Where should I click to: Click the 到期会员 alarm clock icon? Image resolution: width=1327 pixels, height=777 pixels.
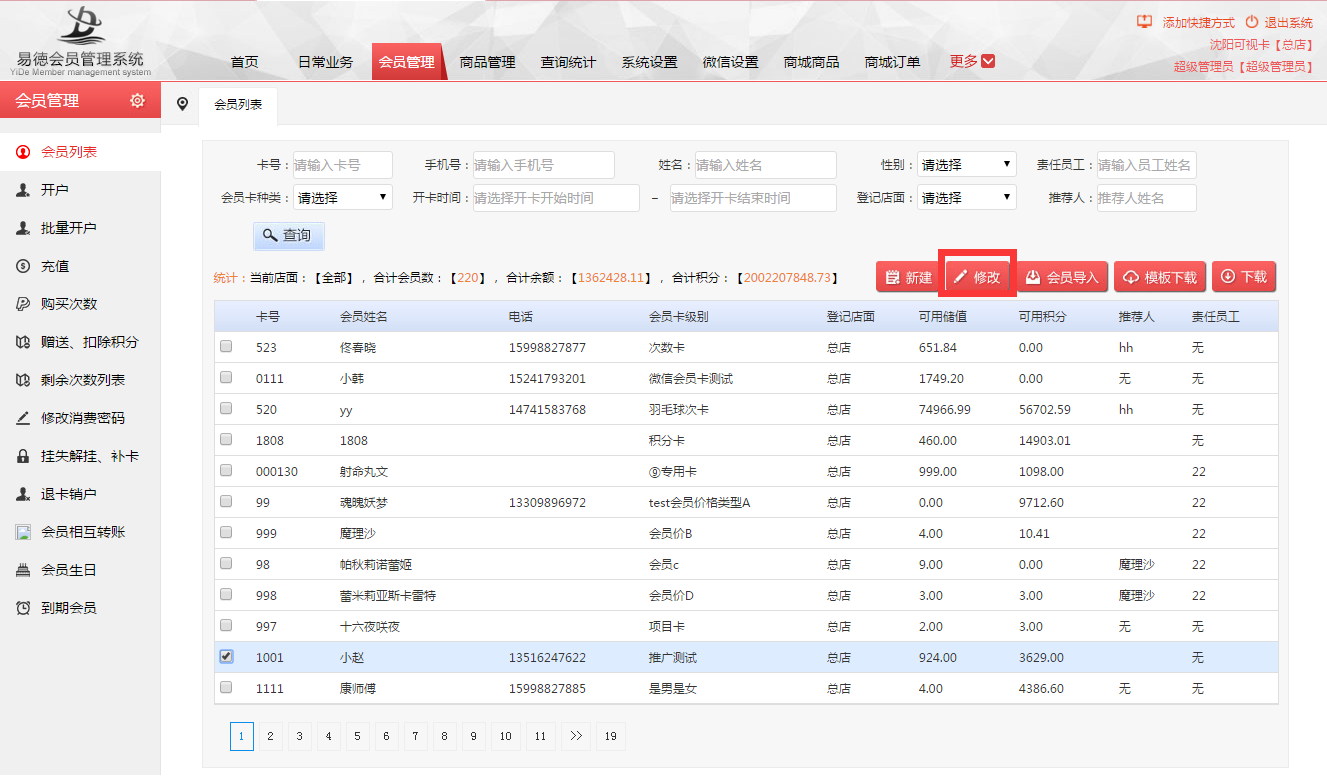22,608
